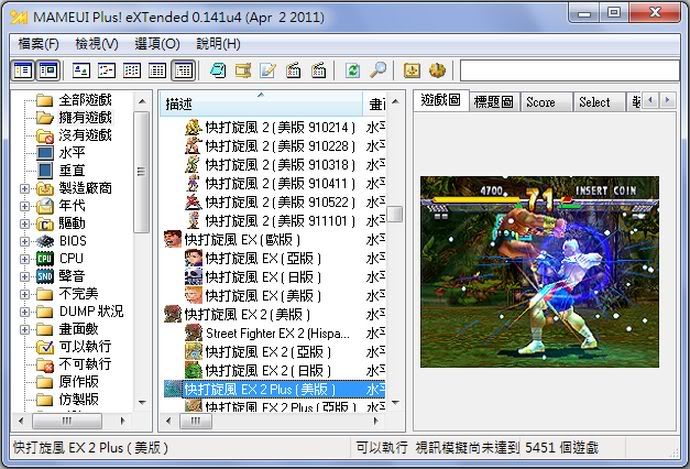The height and width of the screenshot is (469, 690).
Task: Expand the 年代 tree node
Action: (25, 206)
